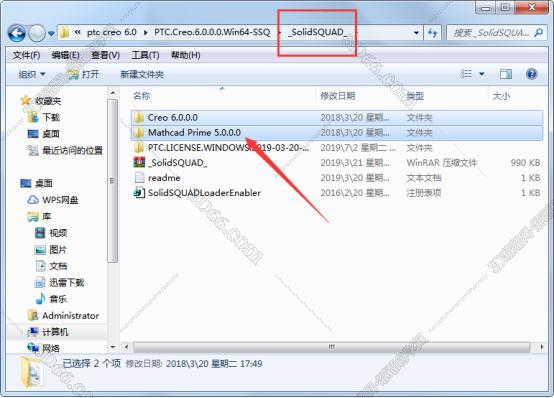554x398 pixels.
Task: Open WPS网盘 in sidebar
Action: pos(60,200)
